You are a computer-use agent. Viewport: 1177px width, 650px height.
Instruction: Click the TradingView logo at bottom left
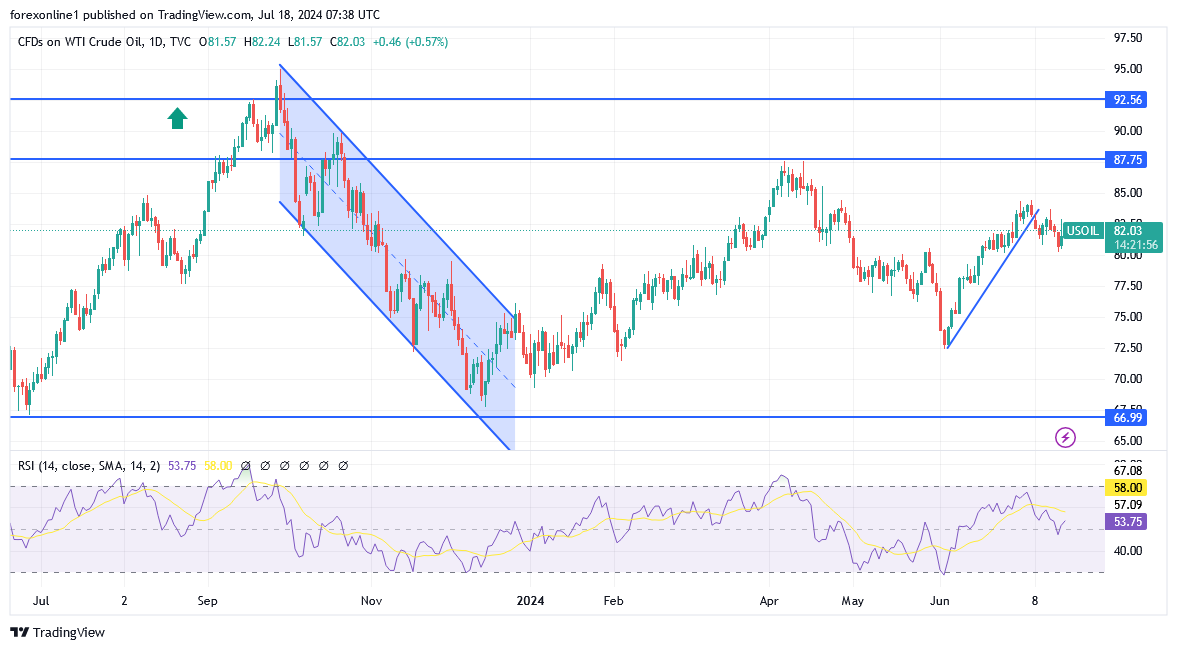tap(57, 632)
